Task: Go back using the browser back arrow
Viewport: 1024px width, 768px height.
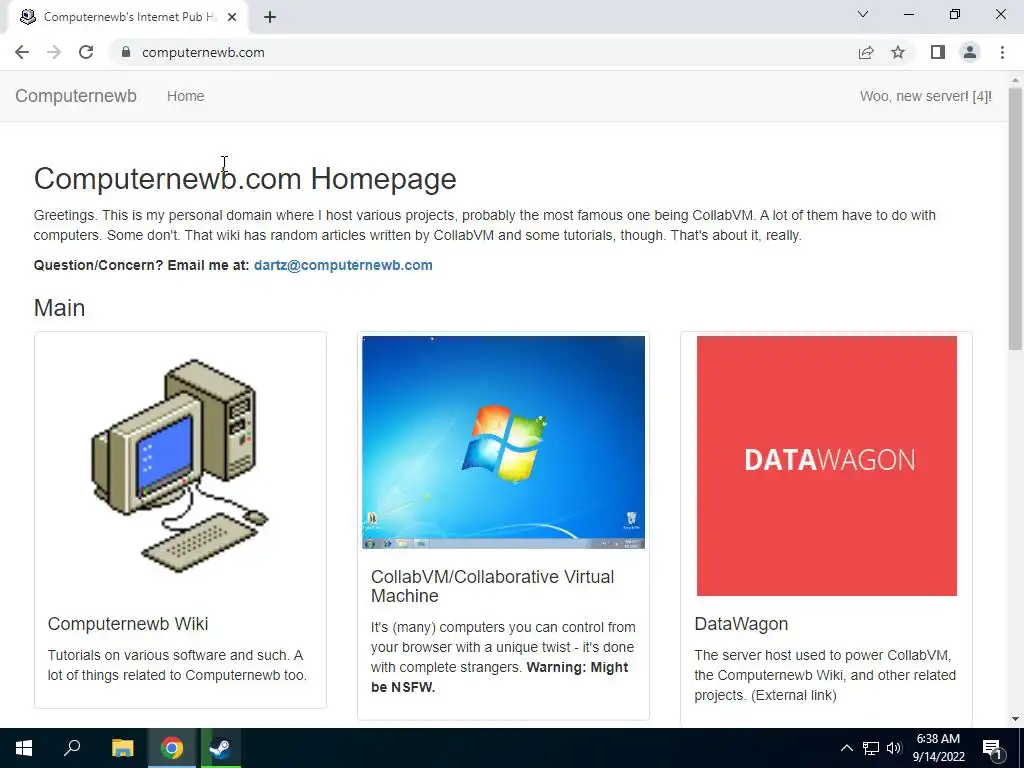Action: [22, 52]
